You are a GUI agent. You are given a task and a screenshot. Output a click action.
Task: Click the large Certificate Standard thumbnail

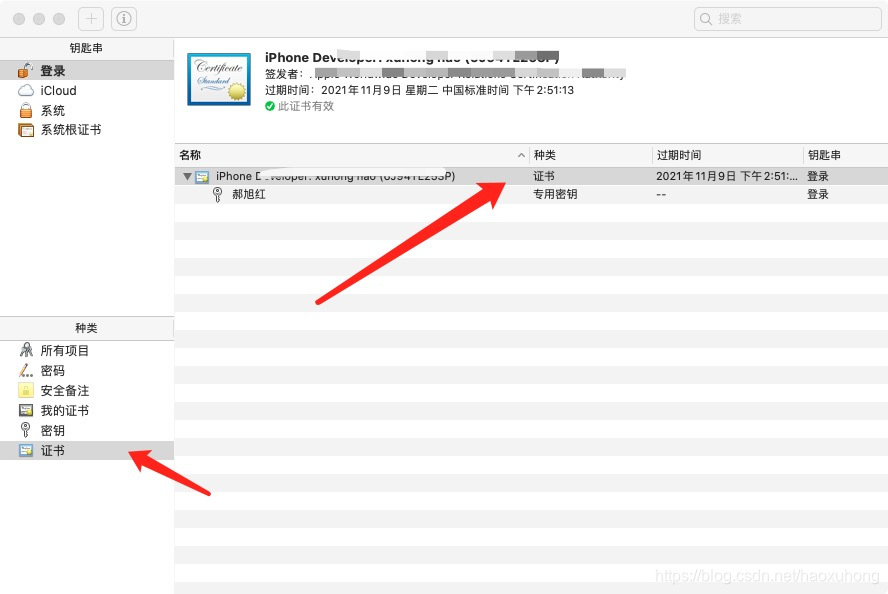pos(219,79)
